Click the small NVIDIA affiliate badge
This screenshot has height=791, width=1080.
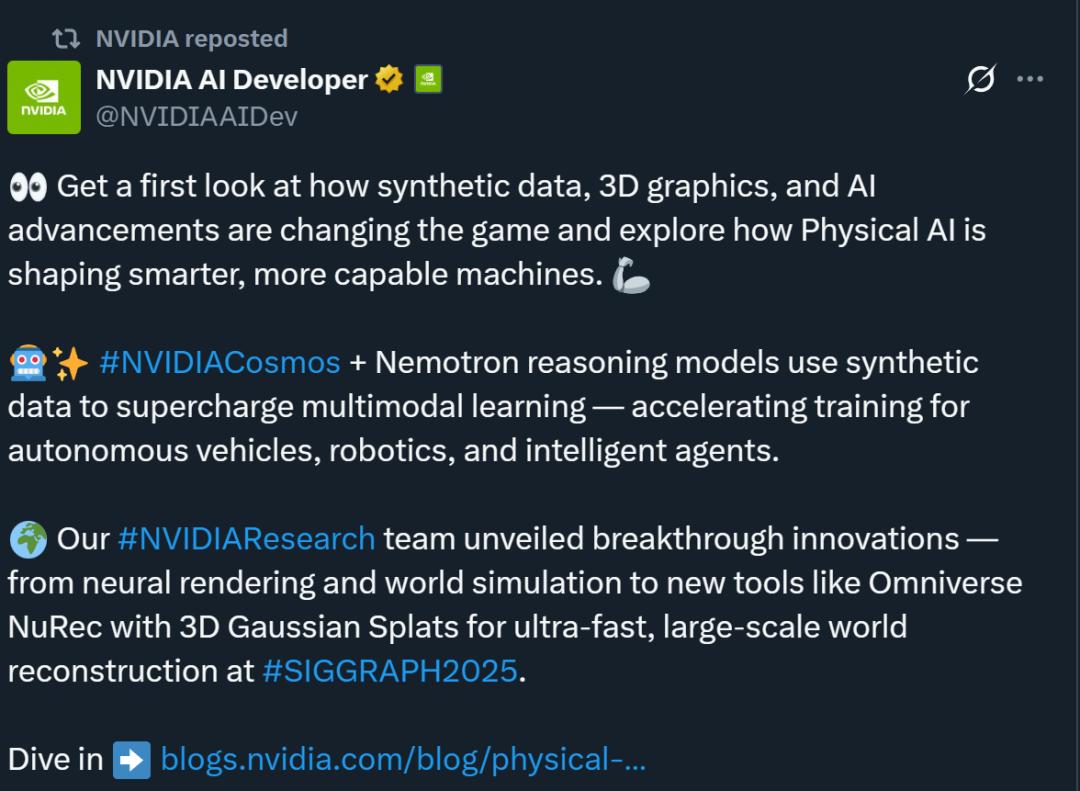[x=428, y=79]
